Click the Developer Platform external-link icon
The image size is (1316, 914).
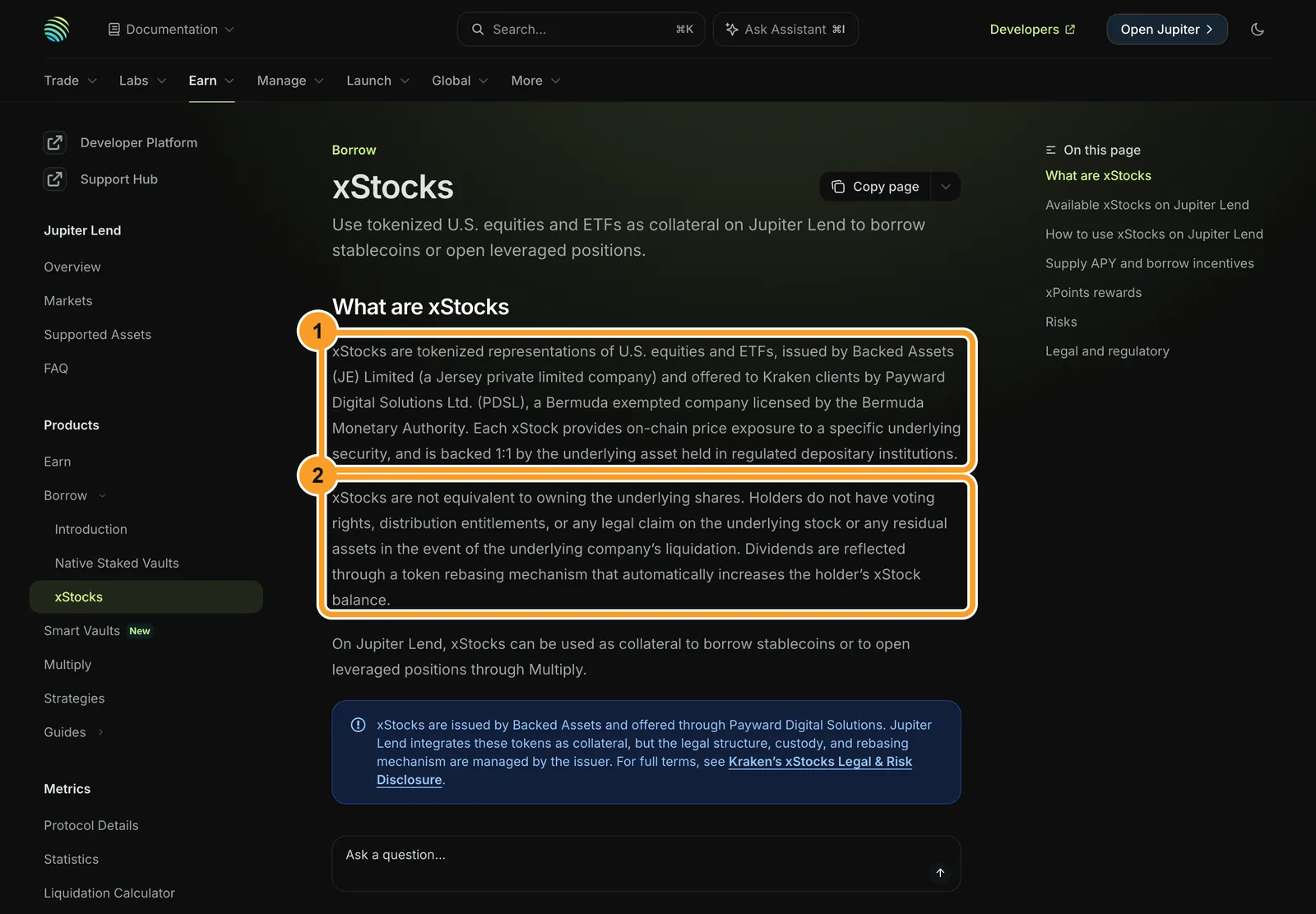[54, 142]
